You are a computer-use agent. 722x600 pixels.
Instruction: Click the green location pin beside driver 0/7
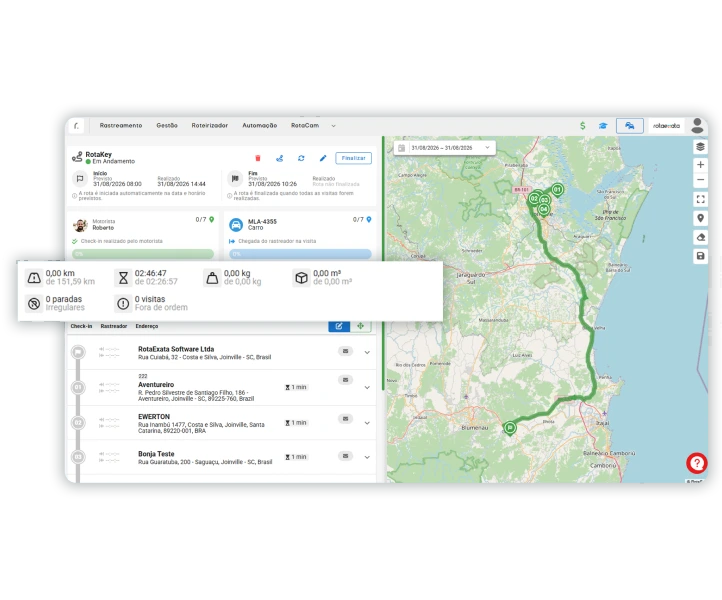tap(211, 220)
